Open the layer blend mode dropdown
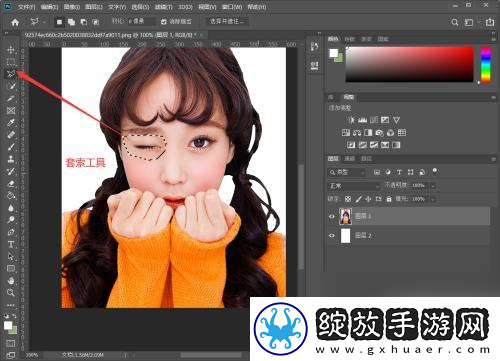Screen dimensions: 500x361 354,186
